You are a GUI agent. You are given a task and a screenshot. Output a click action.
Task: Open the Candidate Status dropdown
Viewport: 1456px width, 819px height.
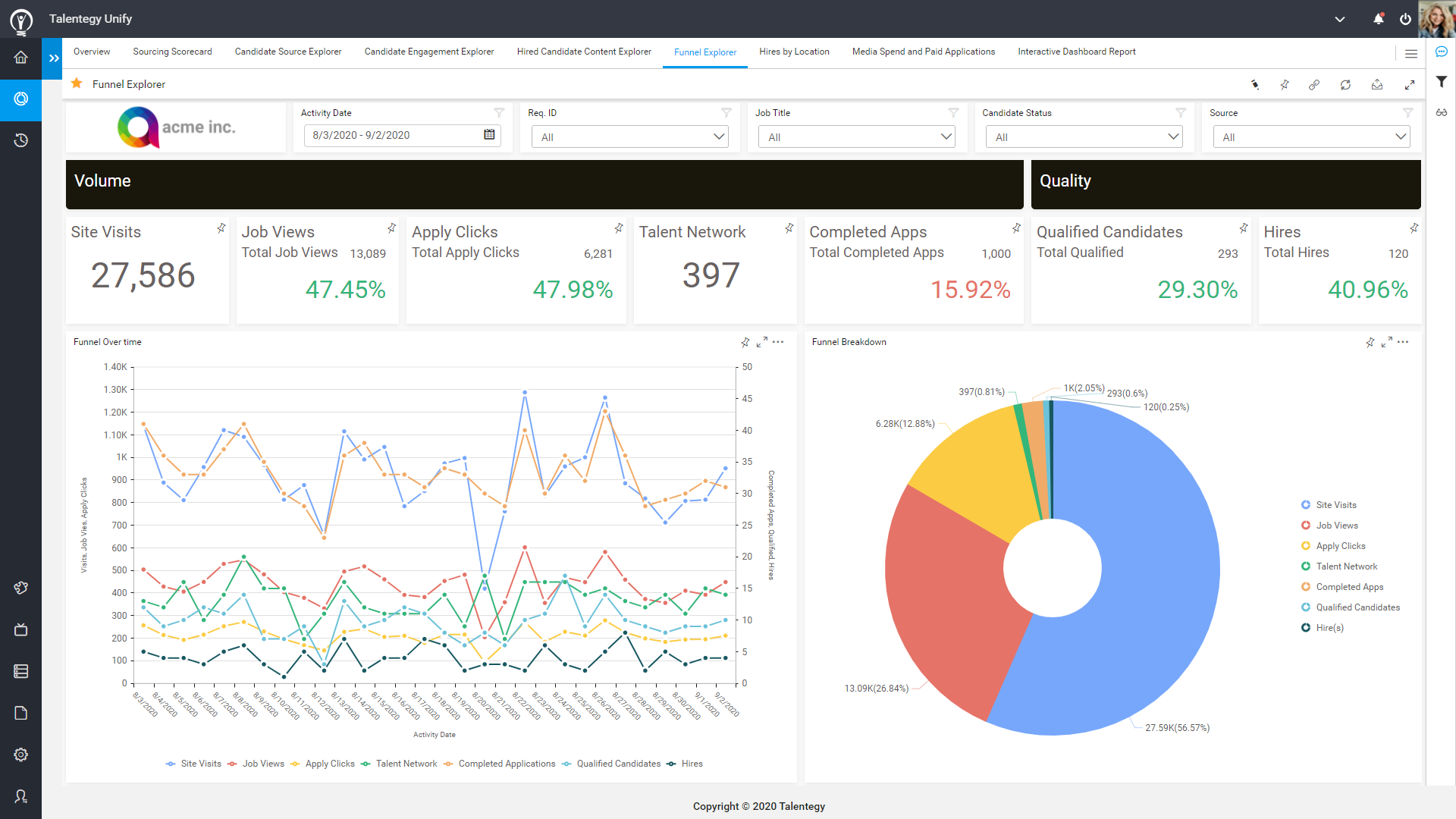point(1084,137)
